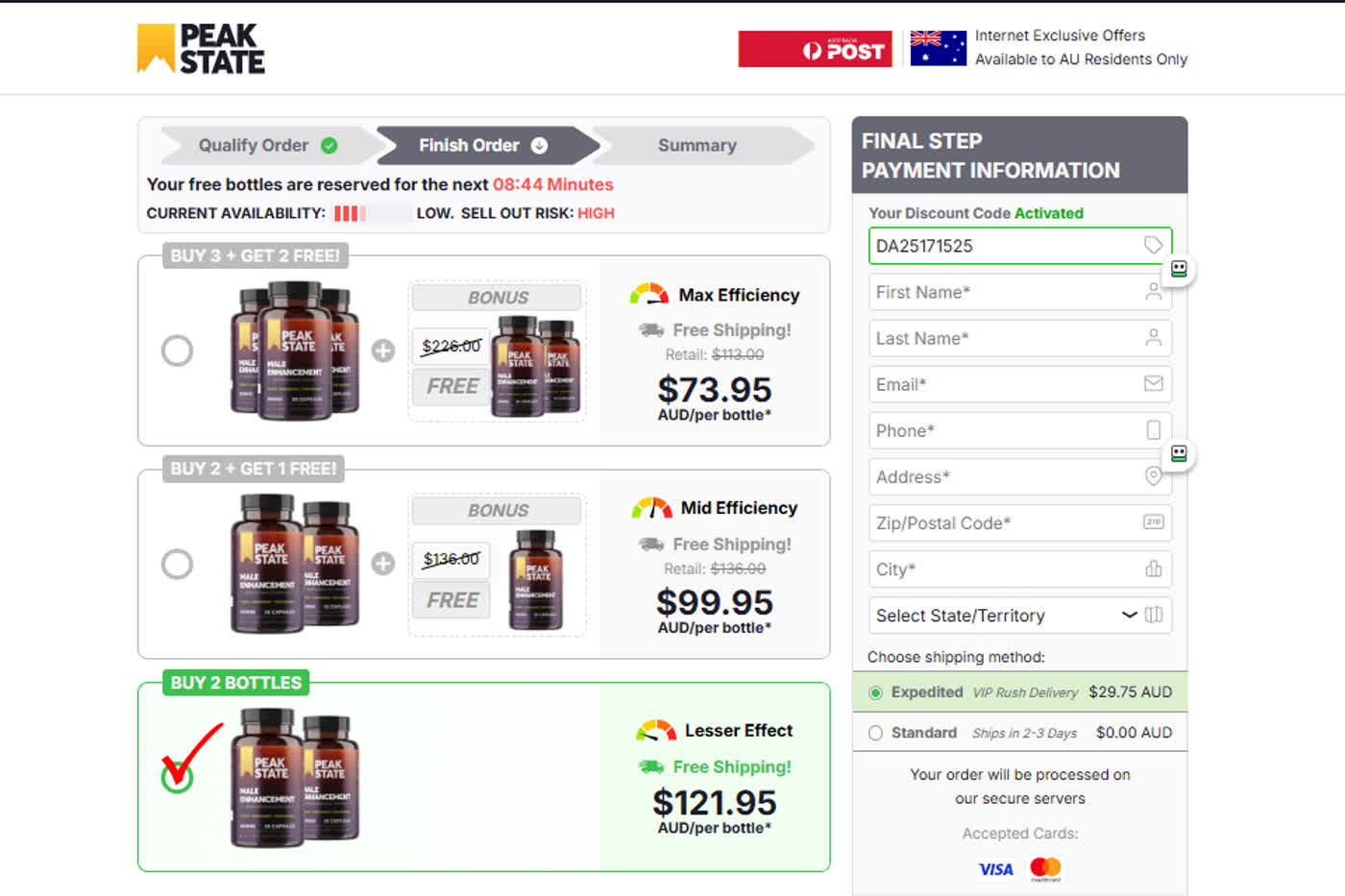Image resolution: width=1345 pixels, height=896 pixels.
Task: Click the ZIP icon in postal code field
Action: (1153, 521)
